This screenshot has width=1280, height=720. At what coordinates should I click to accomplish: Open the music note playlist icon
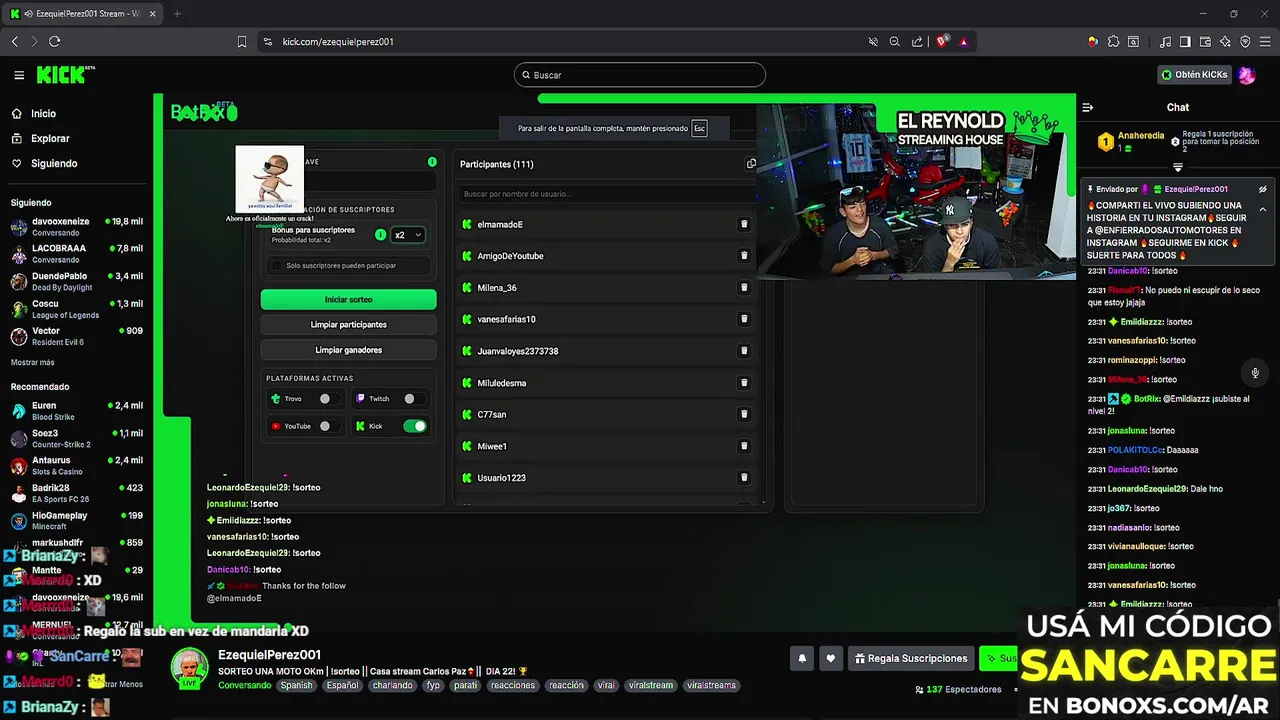click(1165, 42)
